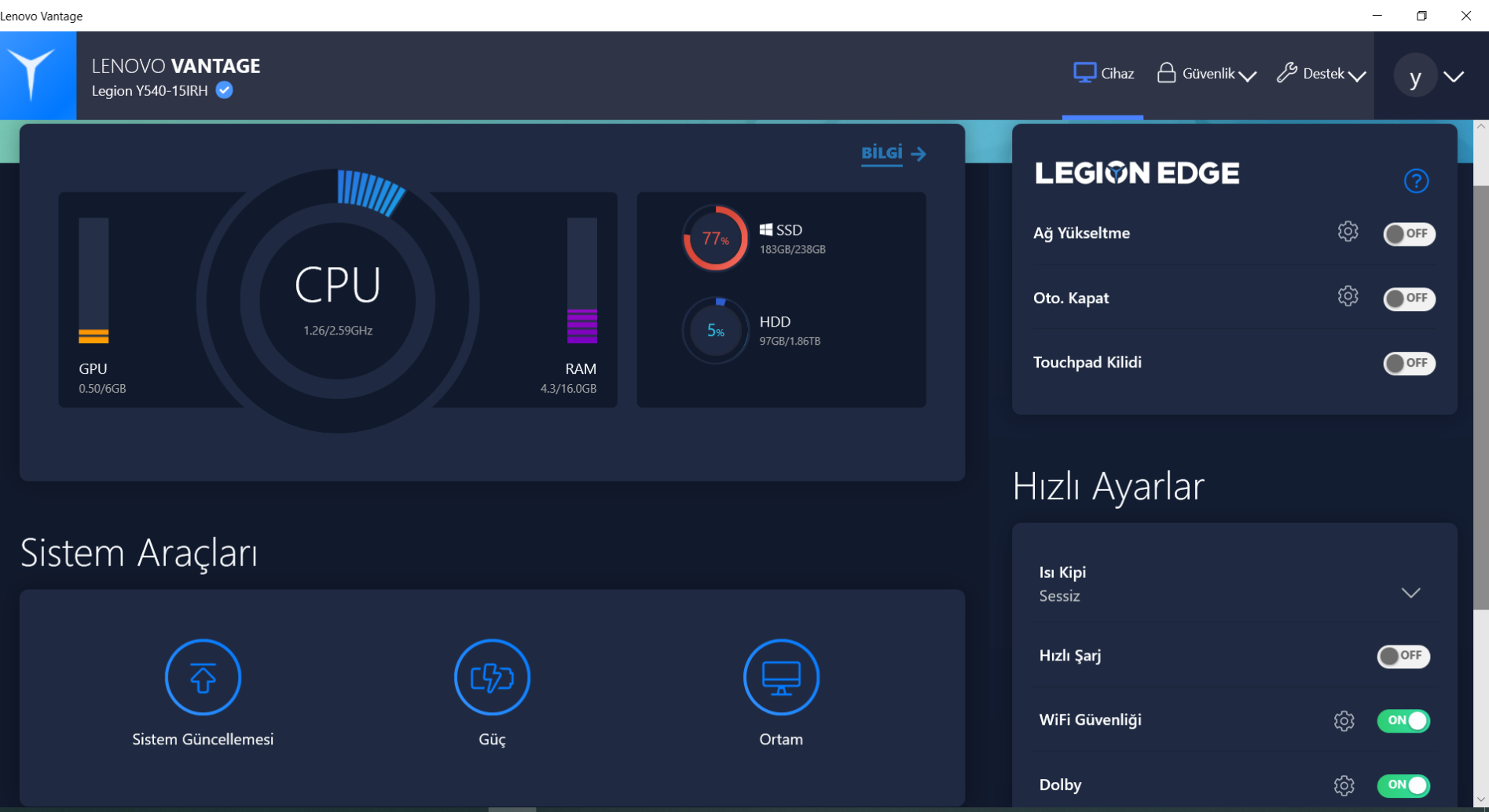
Task: Open the Güç label link
Action: [x=492, y=740]
